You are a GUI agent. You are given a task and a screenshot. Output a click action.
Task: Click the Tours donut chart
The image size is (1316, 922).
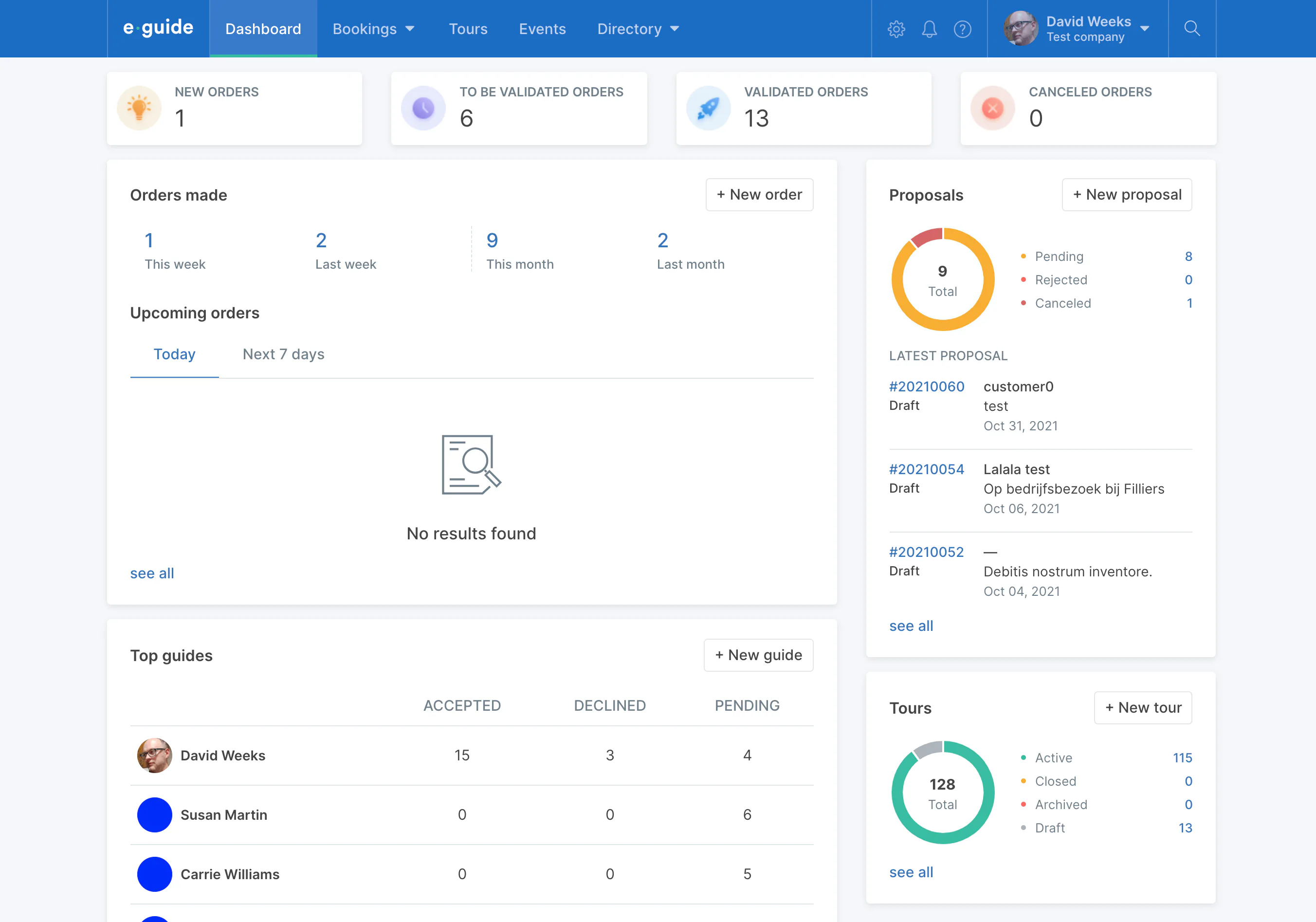943,793
